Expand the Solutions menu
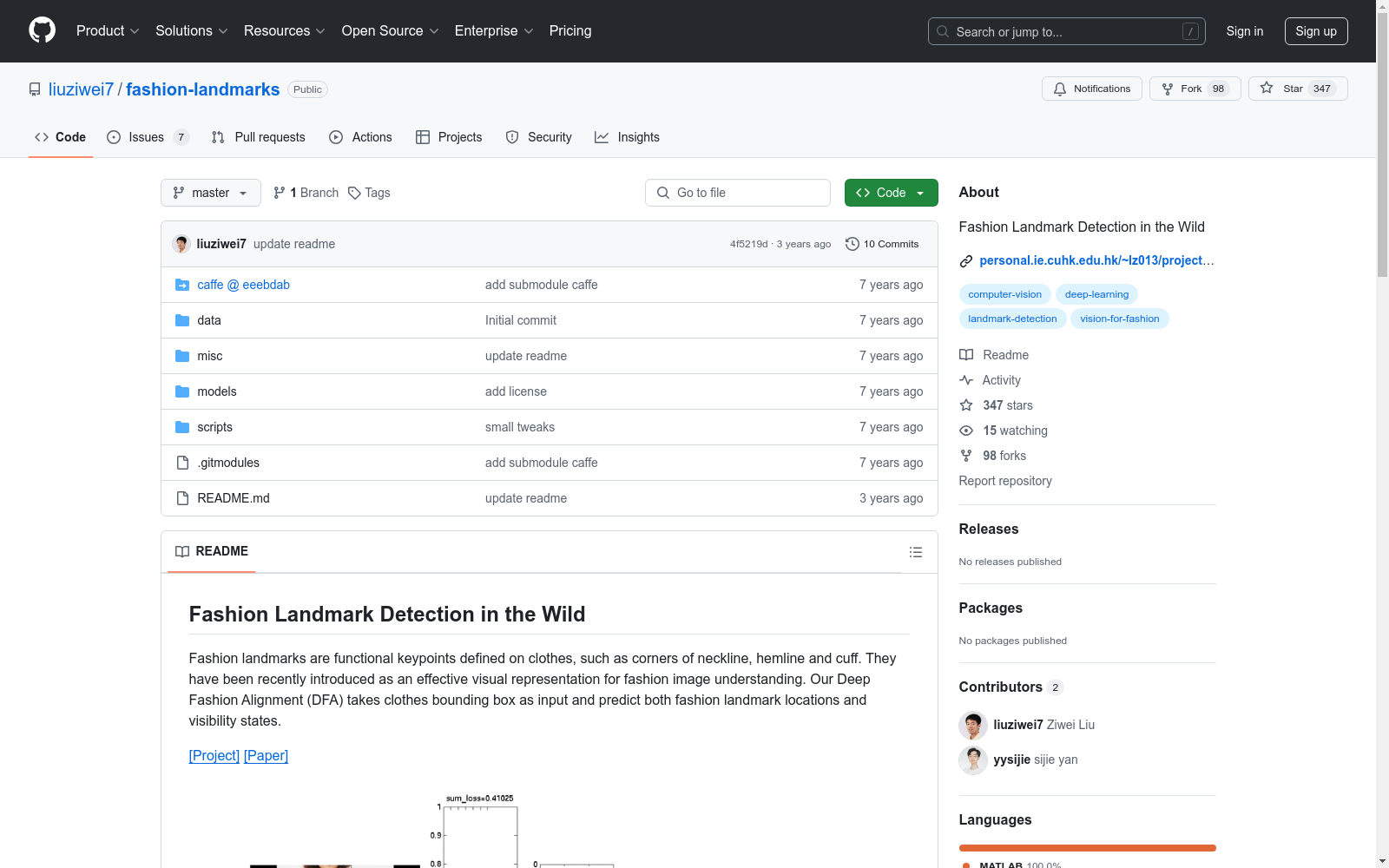The image size is (1389, 868). pos(191,31)
